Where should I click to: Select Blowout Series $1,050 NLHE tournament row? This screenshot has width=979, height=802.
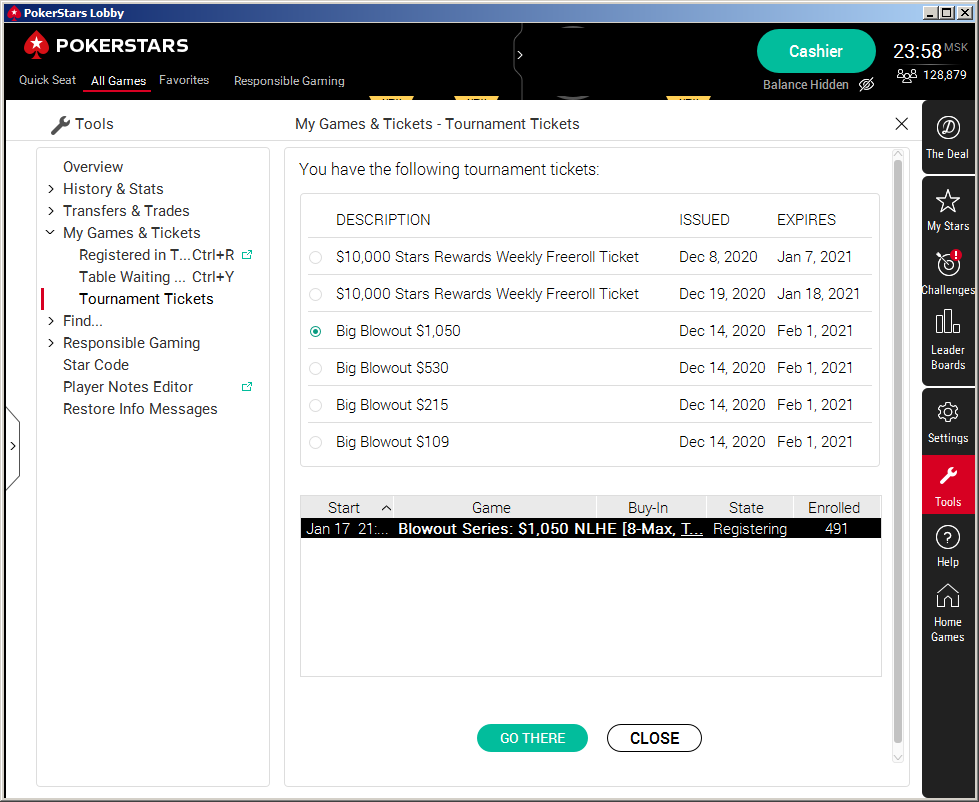click(591, 529)
